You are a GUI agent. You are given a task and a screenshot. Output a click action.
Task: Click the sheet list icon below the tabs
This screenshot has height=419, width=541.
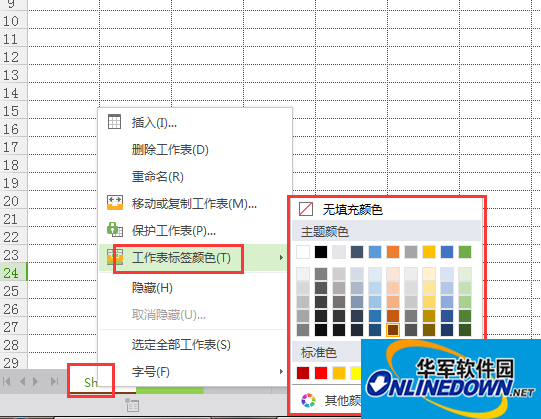132,405
